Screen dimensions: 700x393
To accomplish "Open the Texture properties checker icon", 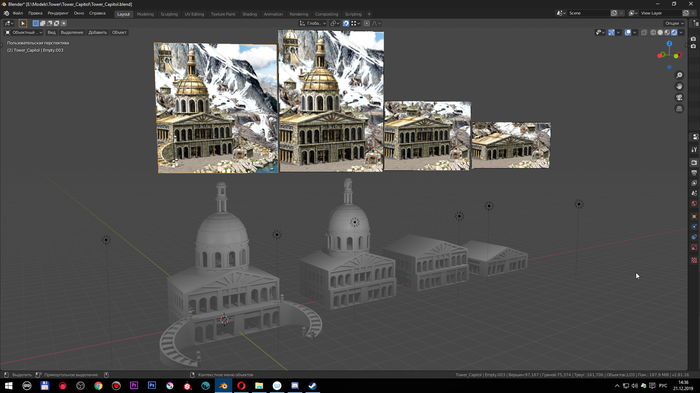I will 694,260.
